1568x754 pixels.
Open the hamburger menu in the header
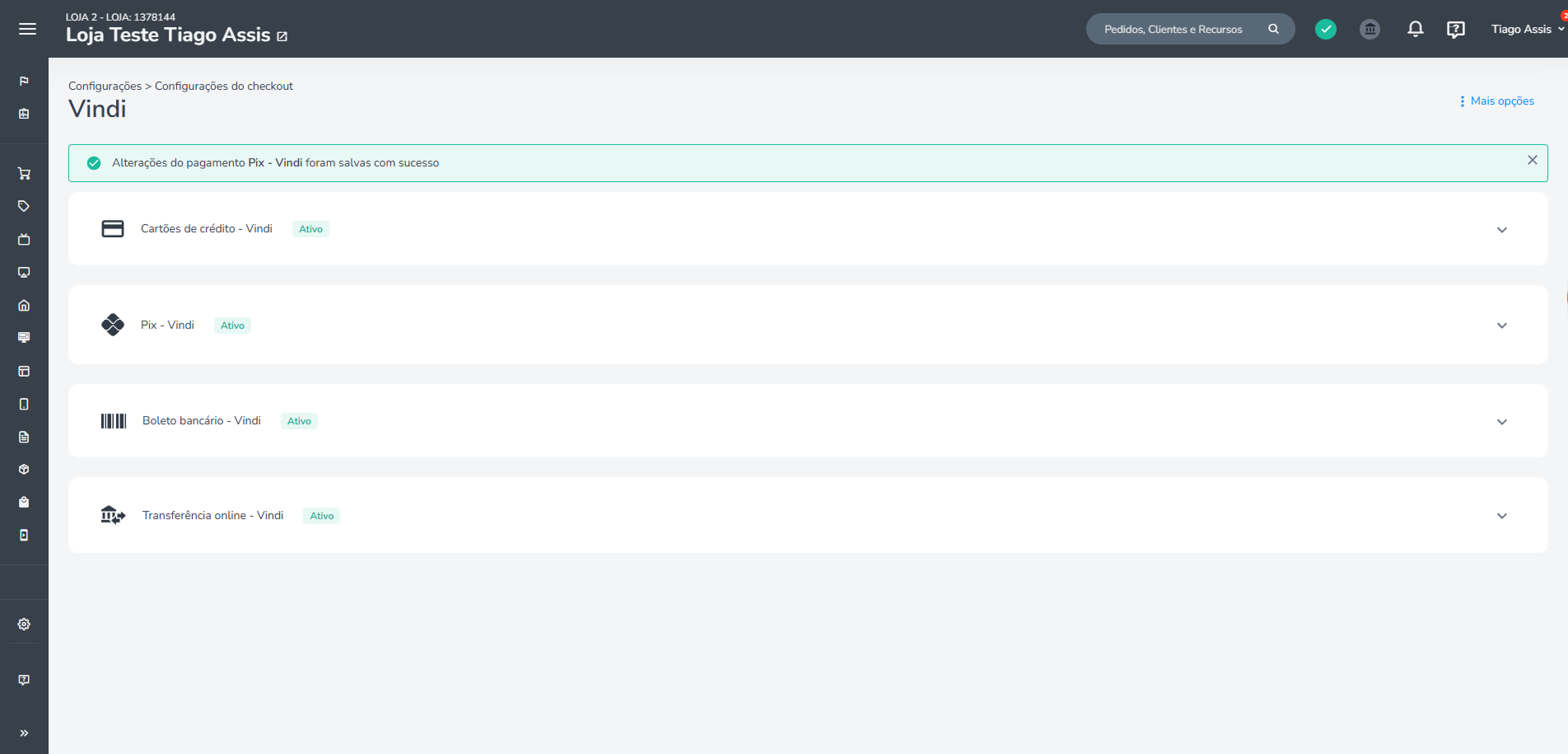click(x=27, y=29)
